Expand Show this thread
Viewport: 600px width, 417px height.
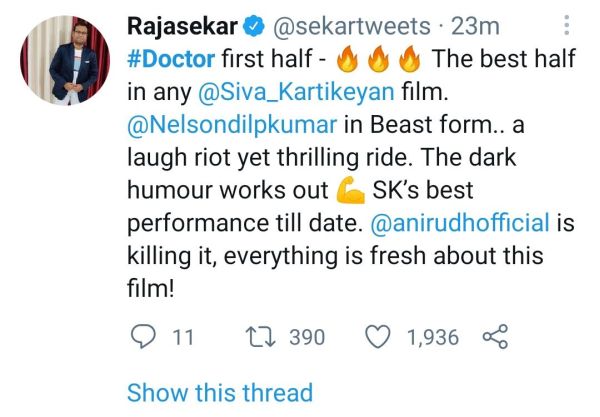220,392
